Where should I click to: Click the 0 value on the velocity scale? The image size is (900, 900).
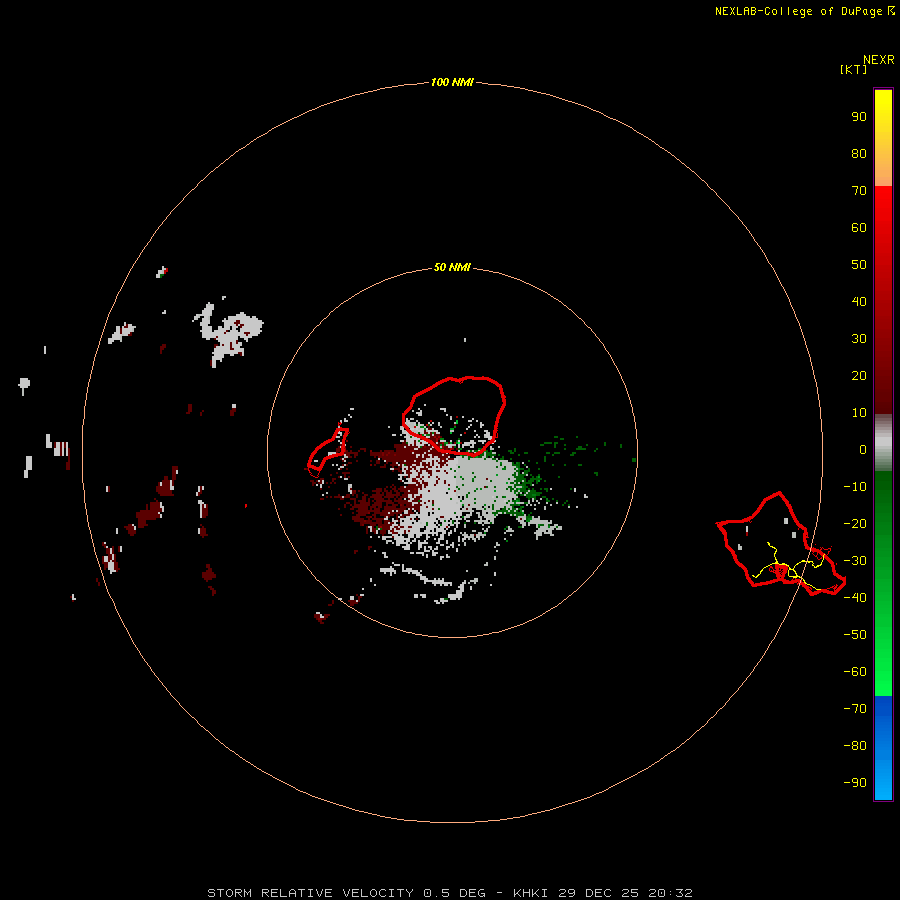863,449
